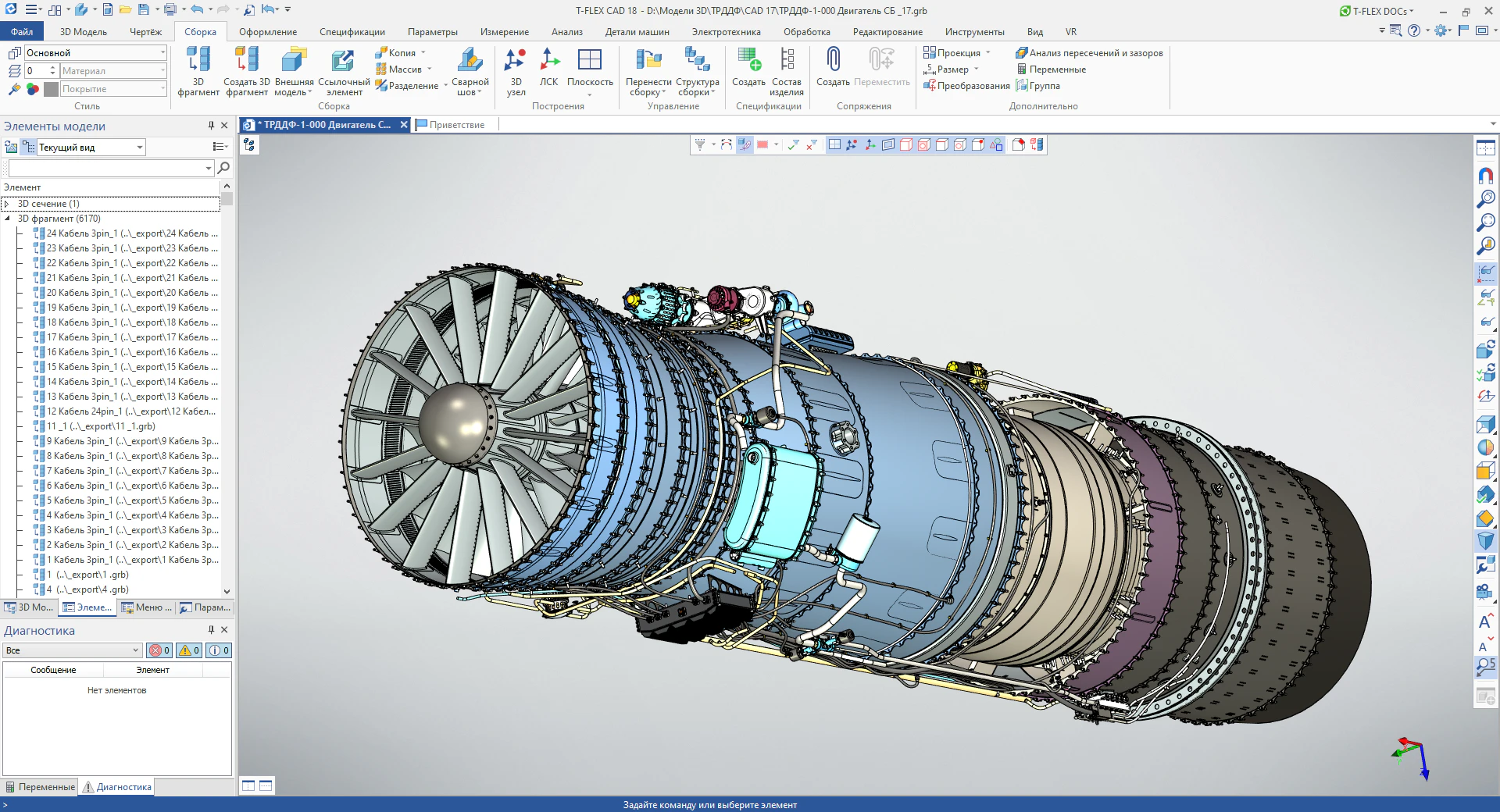1500x812 pixels.
Task: Open the Текущий вид dropdown
Action: pyautogui.click(x=140, y=148)
